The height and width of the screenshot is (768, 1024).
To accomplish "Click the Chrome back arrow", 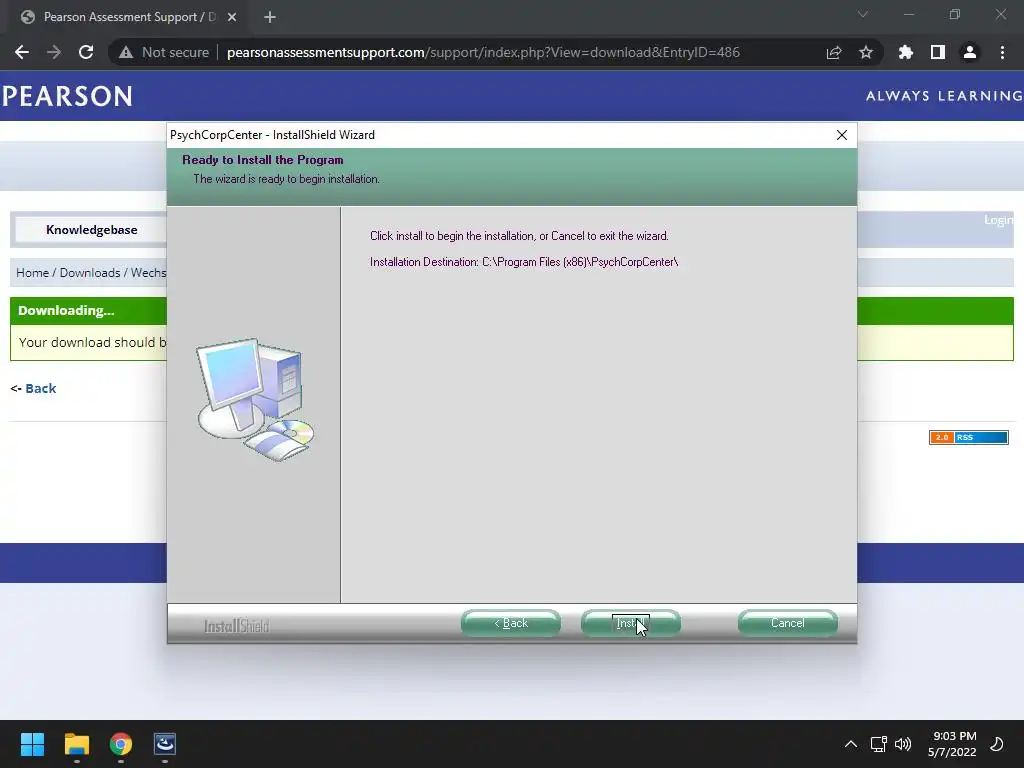I will coord(22,52).
